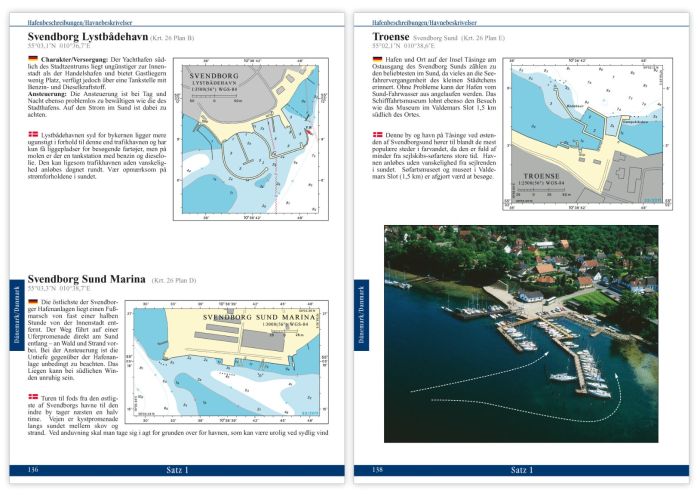Click page number 138 in the footer

(x=378, y=470)
